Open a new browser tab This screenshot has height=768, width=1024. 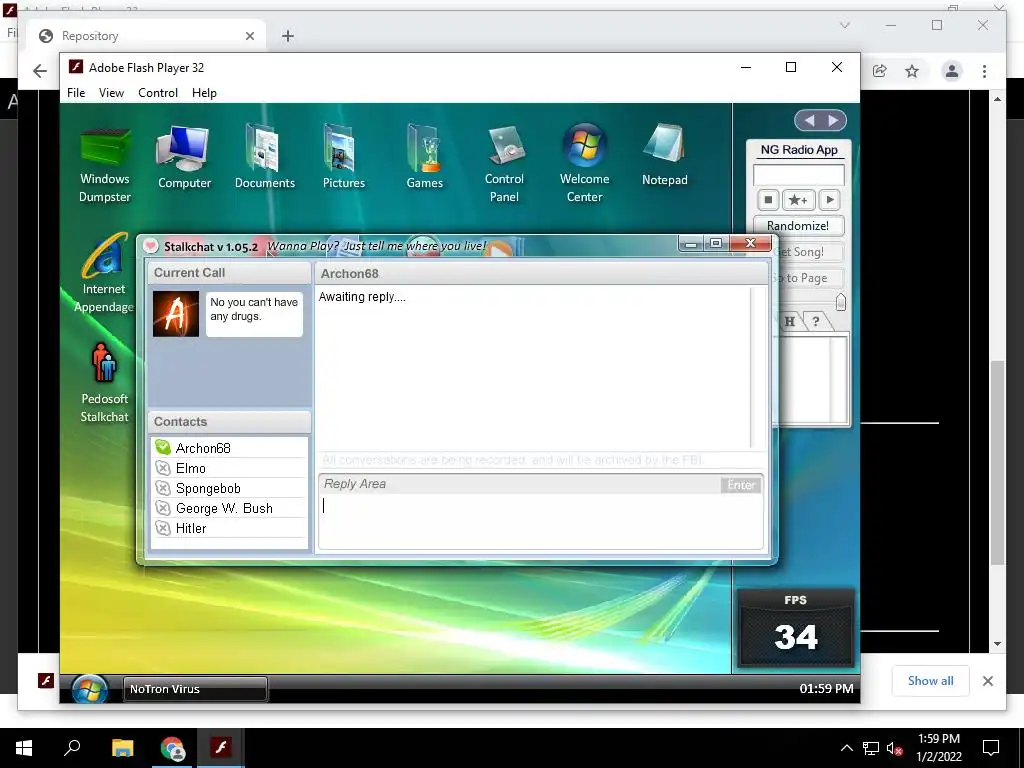[x=288, y=36]
